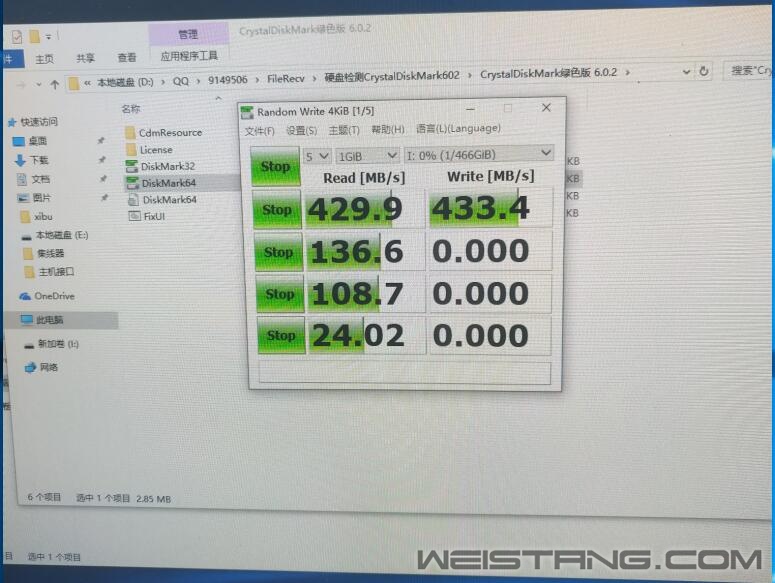Click the Explorer up-one-level arrow
Viewport: 775px width, 583px height.
coord(55,84)
